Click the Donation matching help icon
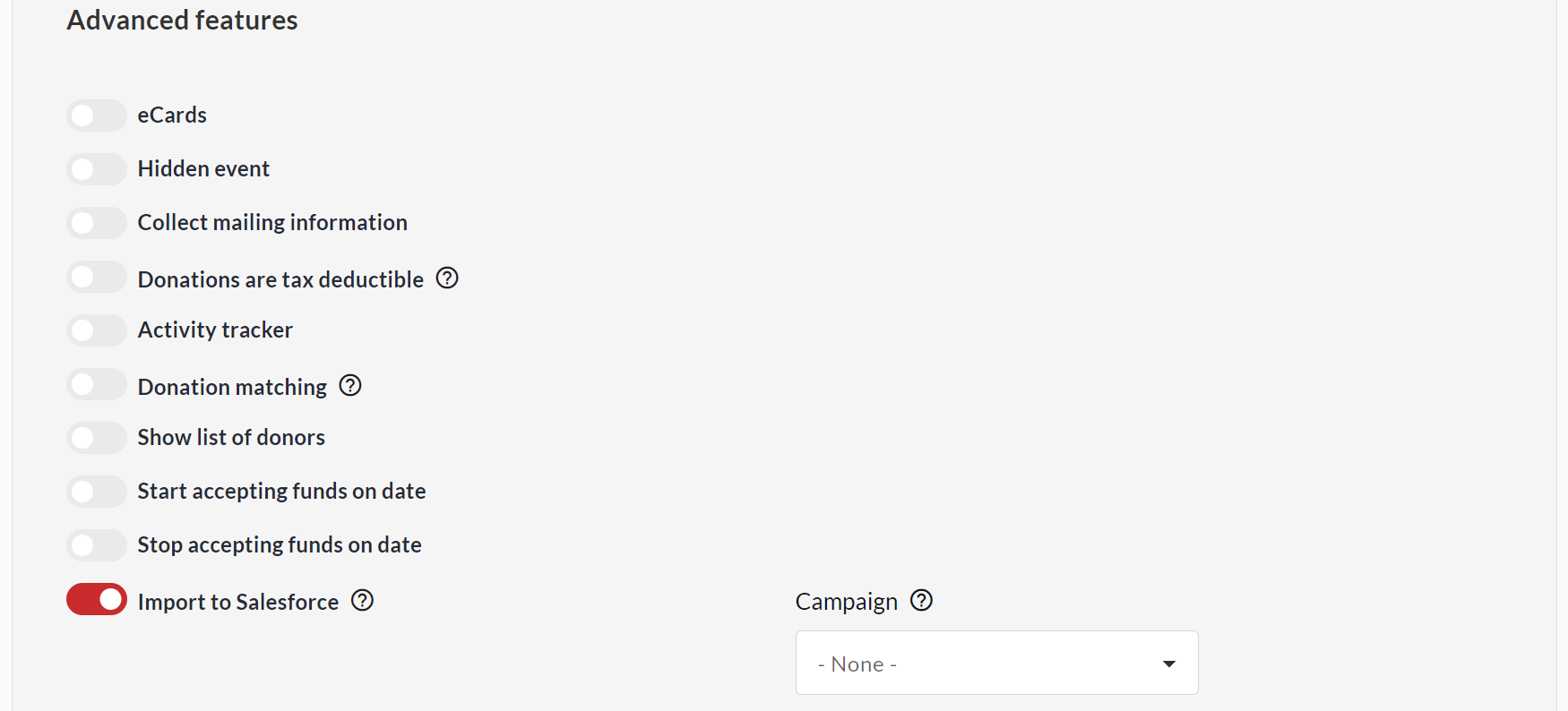1568x711 pixels. [x=350, y=386]
